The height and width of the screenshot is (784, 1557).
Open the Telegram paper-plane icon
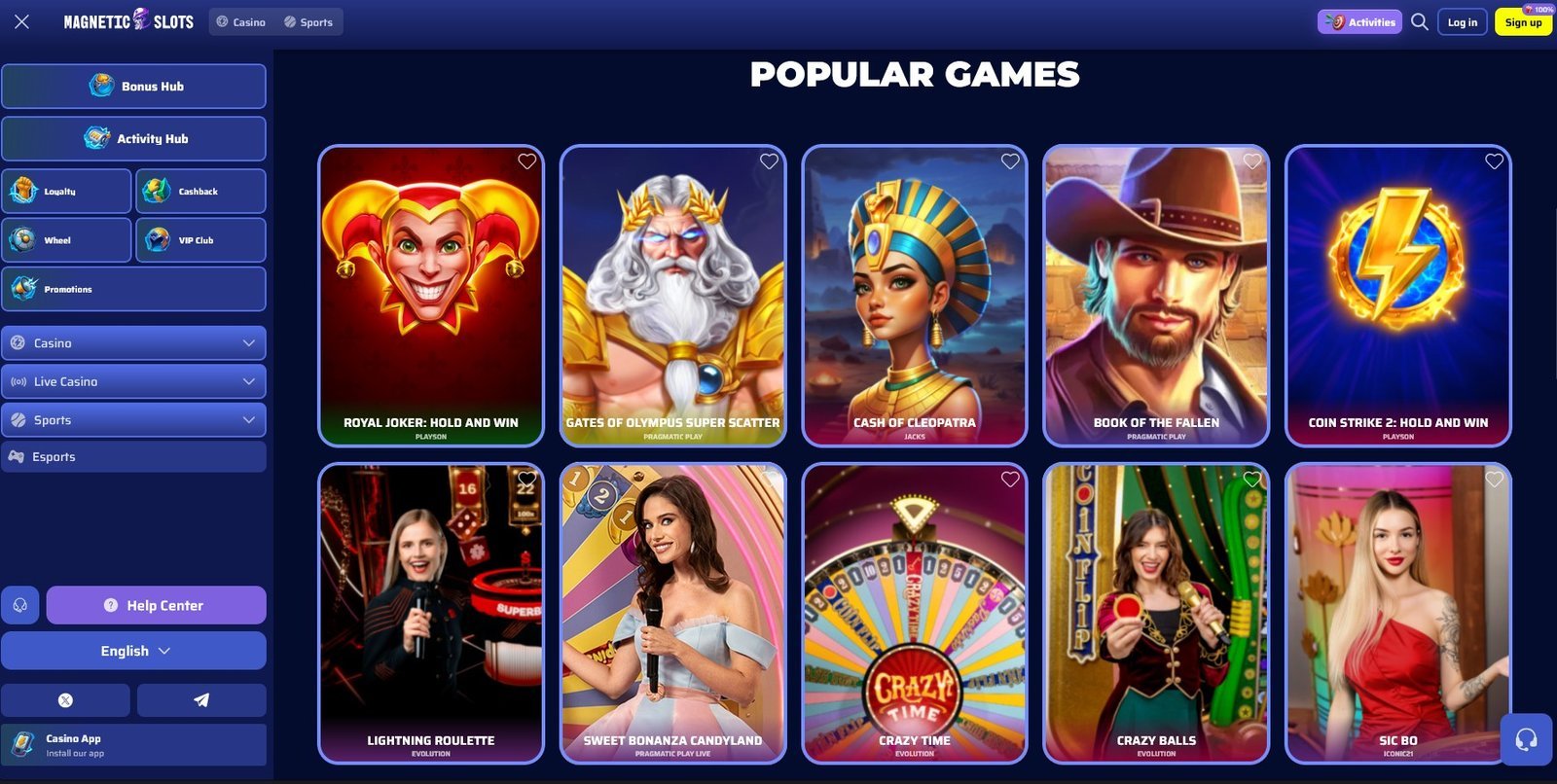pos(201,700)
